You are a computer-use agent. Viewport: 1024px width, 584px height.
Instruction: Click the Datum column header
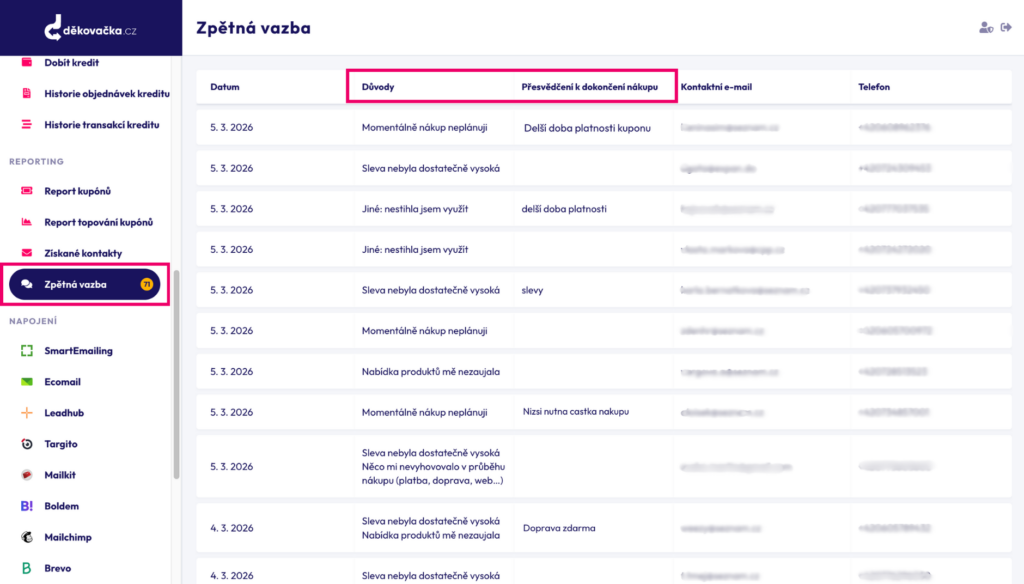(225, 87)
